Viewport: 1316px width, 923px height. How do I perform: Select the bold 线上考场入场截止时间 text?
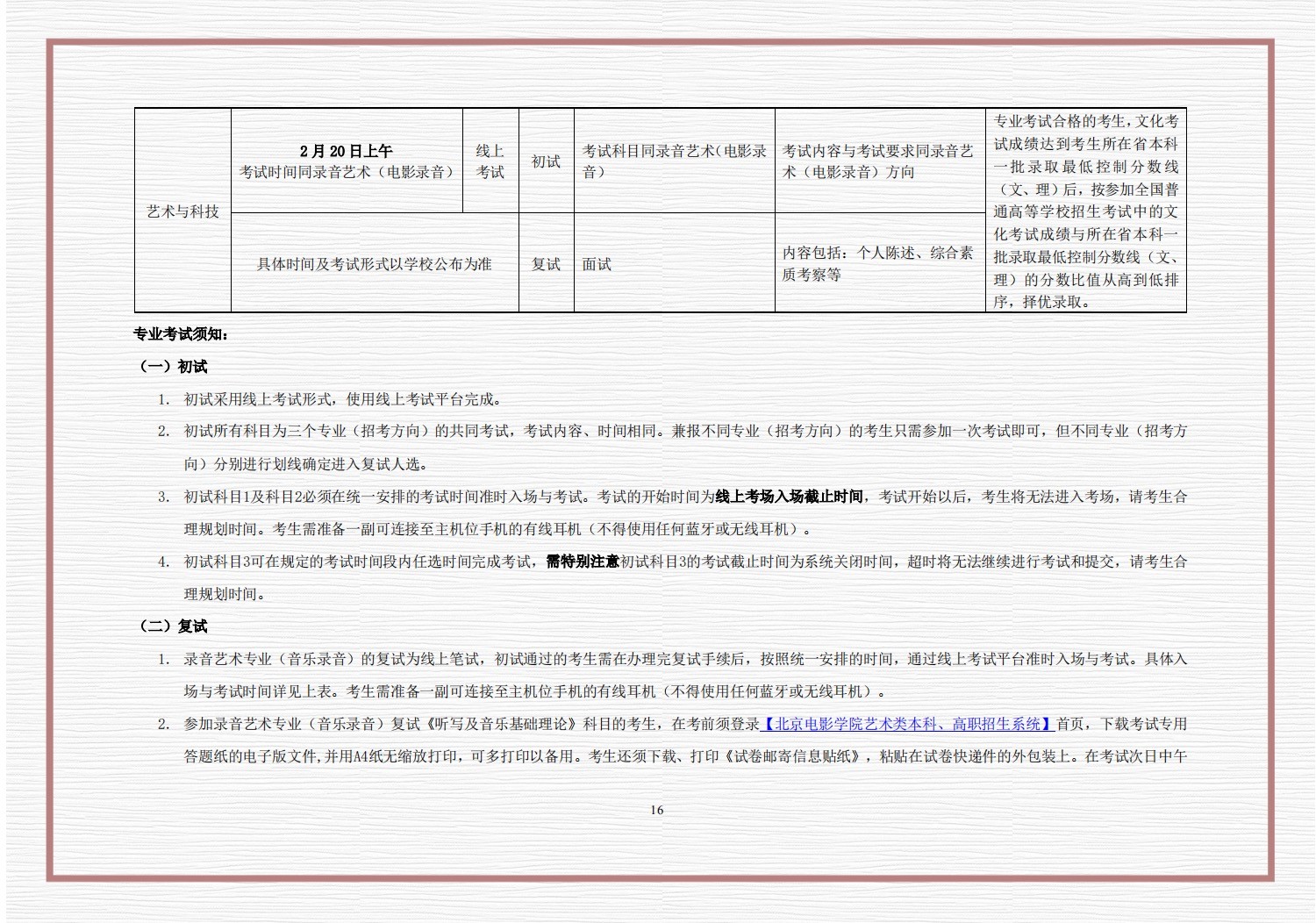[x=789, y=497]
